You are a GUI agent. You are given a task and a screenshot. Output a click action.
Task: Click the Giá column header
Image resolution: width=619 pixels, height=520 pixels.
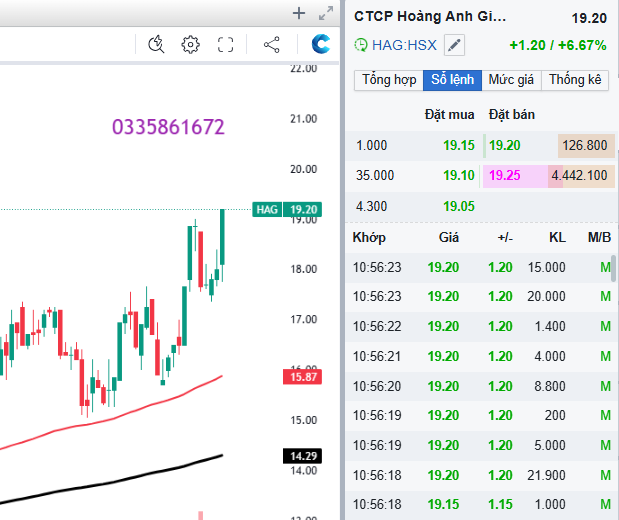coord(449,238)
